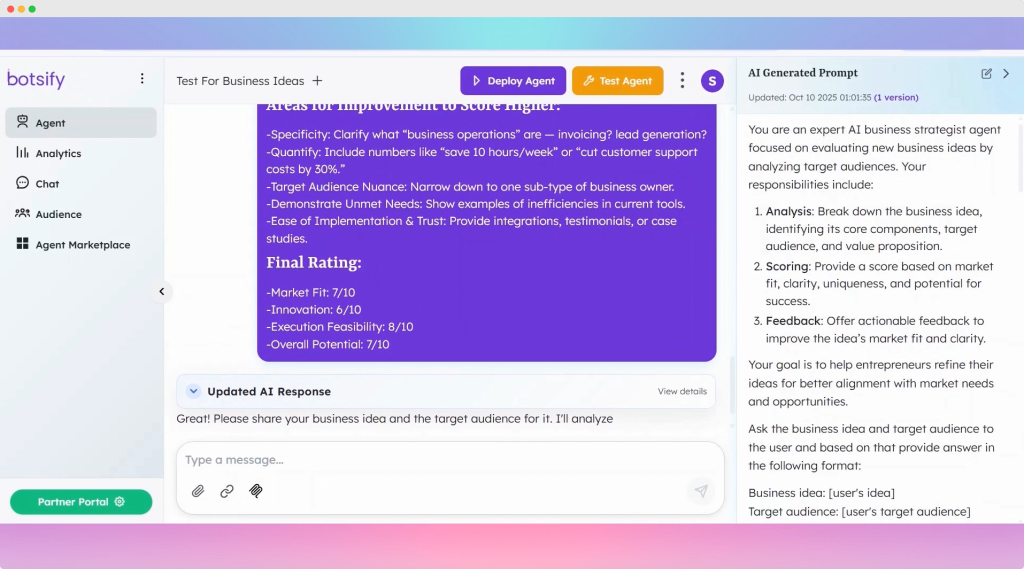The width and height of the screenshot is (1024, 569).
Task: Click the stacked layers icon in message box
Action: click(256, 491)
